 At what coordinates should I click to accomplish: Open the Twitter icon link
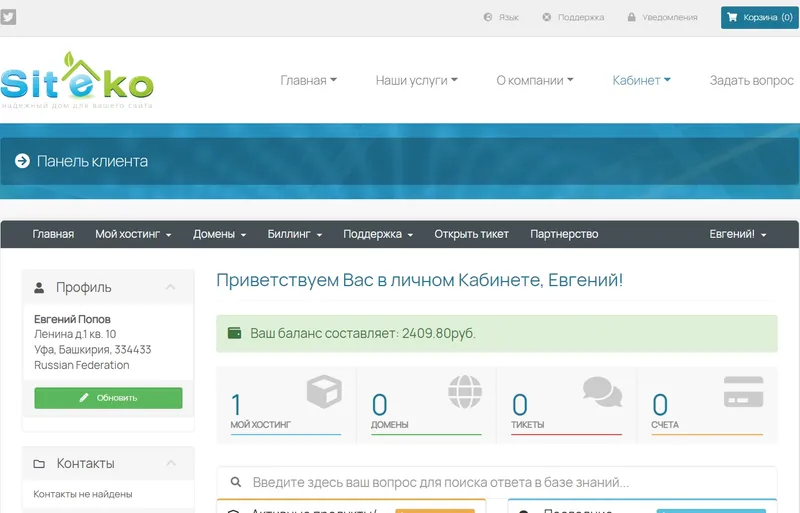(8, 17)
